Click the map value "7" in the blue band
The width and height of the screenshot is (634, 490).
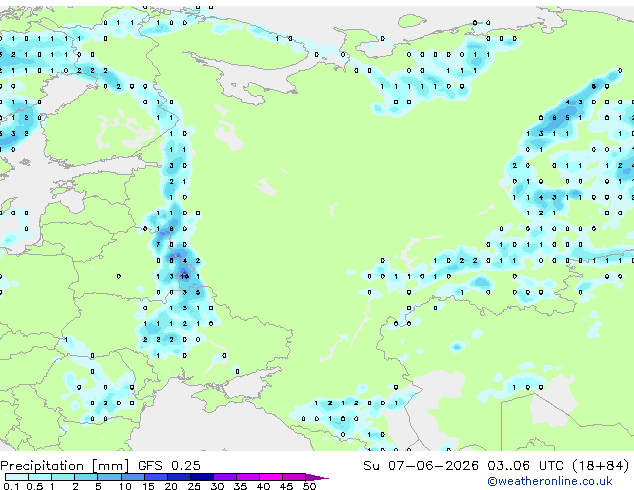point(158,245)
